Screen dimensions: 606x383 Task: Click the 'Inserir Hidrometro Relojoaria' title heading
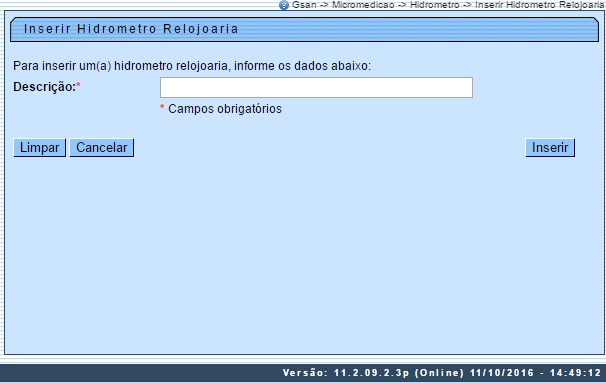(x=131, y=29)
